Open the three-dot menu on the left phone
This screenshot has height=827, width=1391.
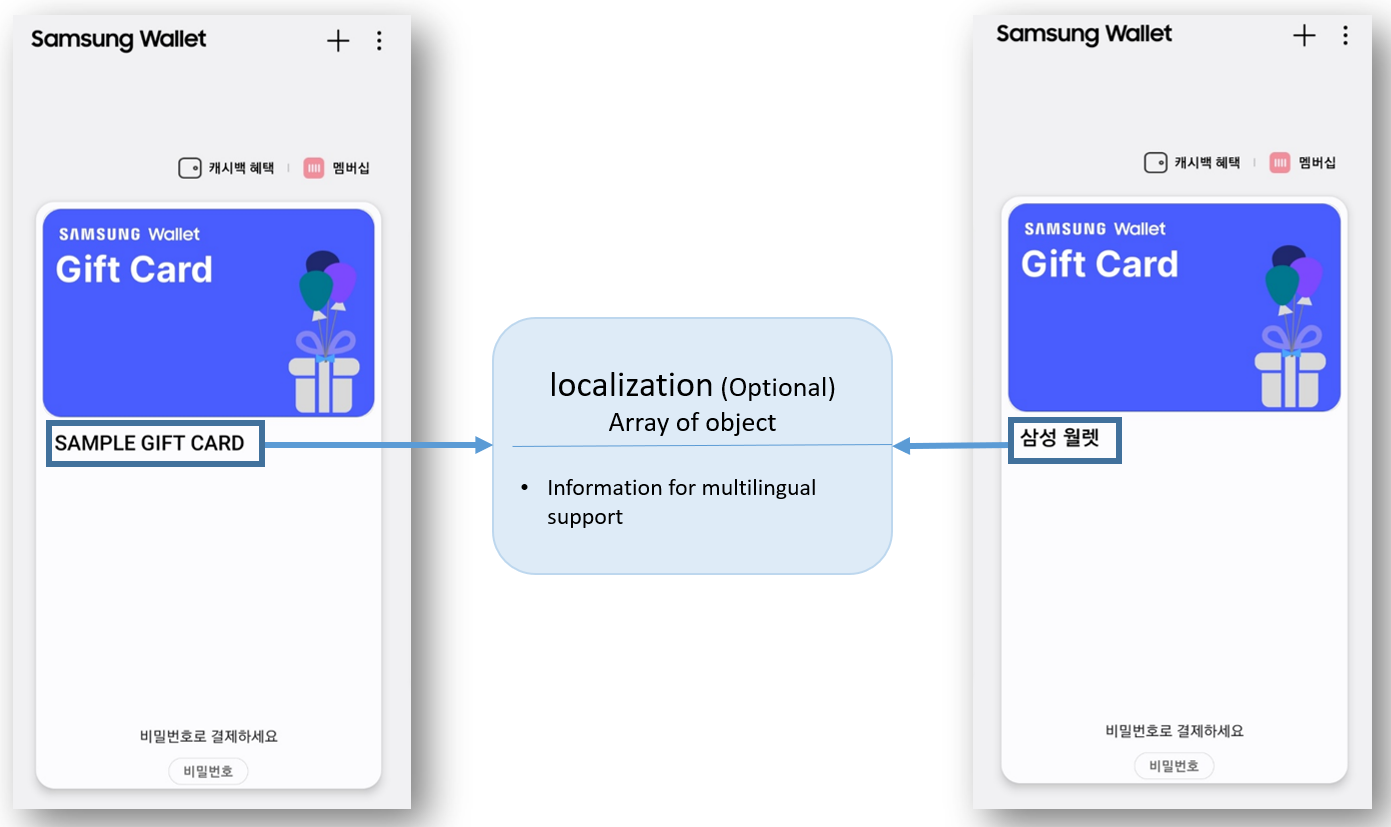coord(379,41)
